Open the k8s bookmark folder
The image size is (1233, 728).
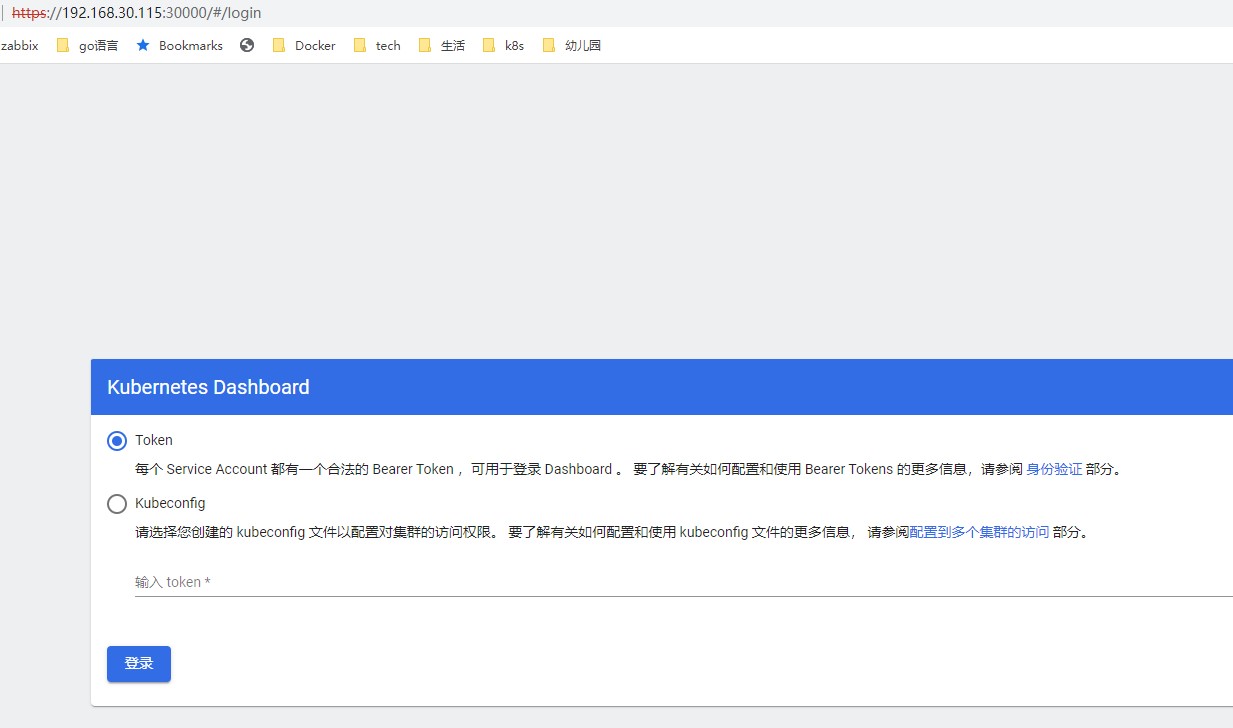pos(503,45)
